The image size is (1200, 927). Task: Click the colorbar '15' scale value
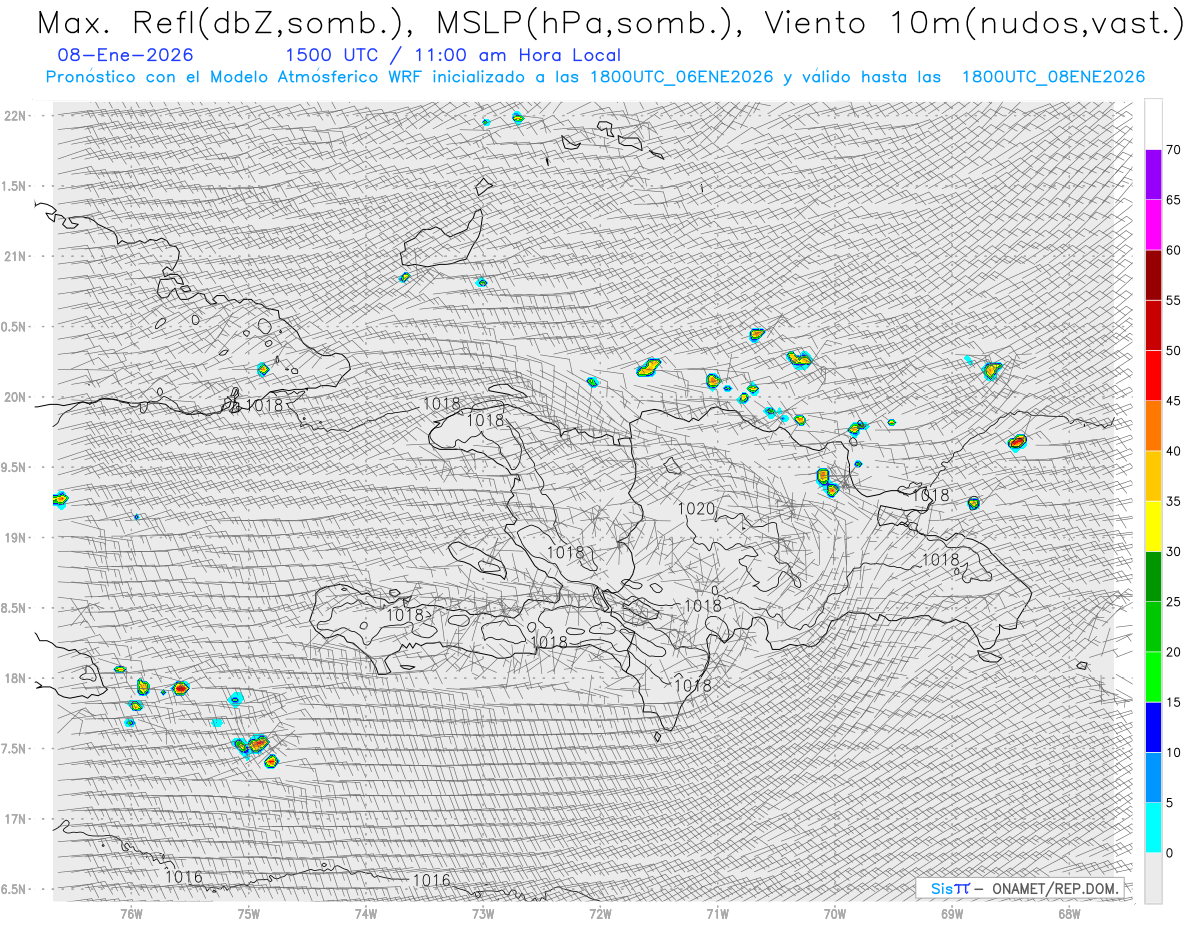(1173, 702)
